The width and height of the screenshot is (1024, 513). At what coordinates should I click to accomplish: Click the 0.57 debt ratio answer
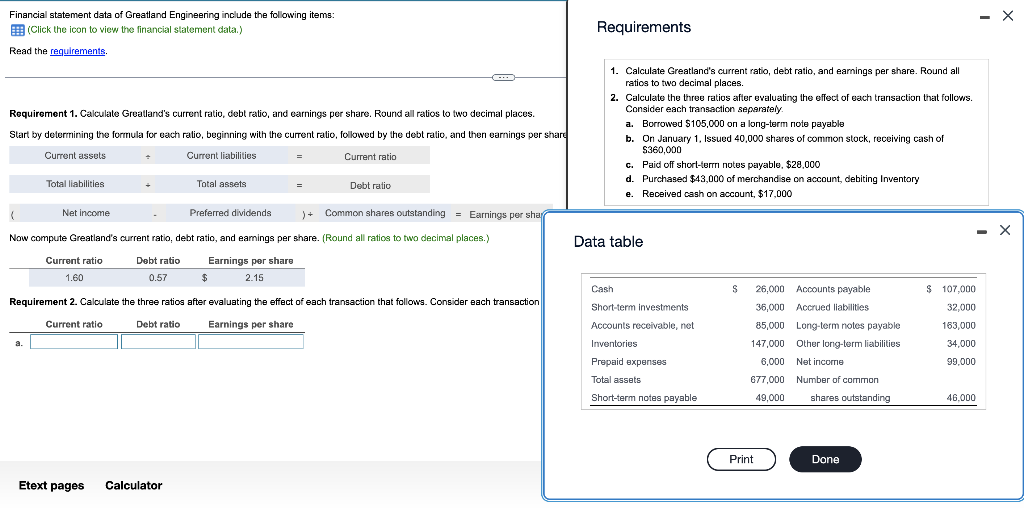158,278
